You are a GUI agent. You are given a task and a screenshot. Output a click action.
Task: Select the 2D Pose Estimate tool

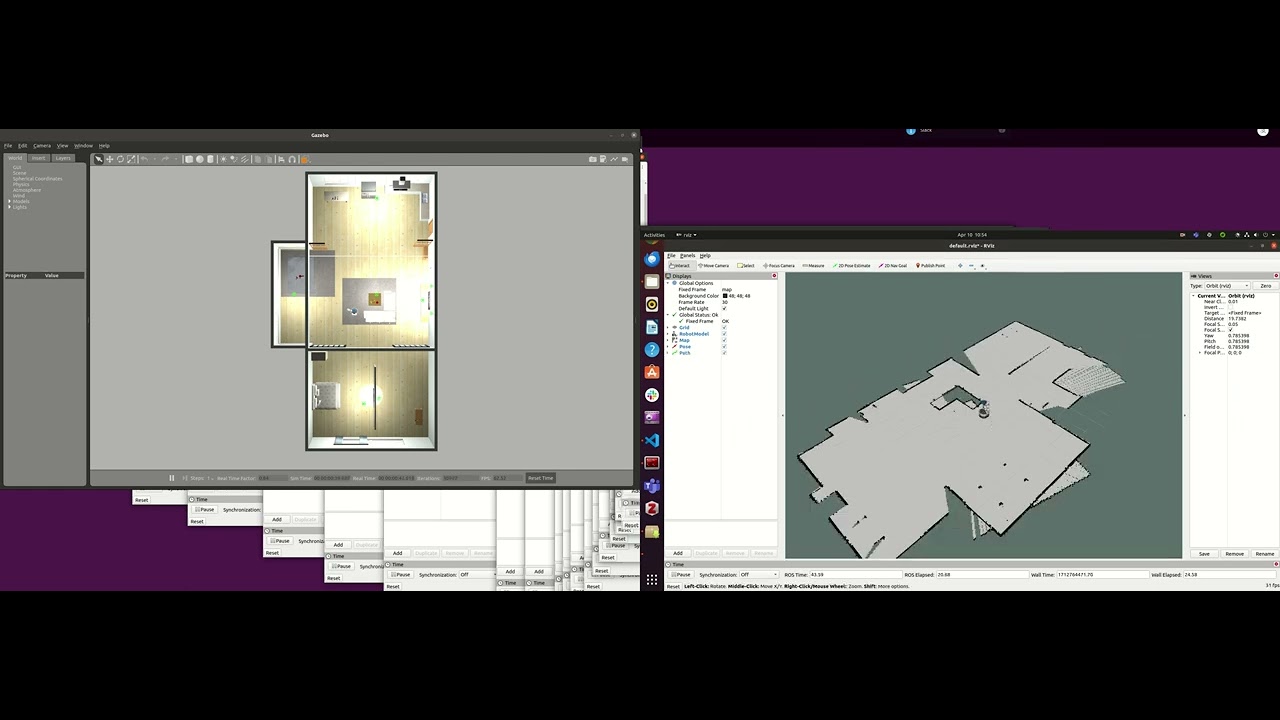(851, 266)
